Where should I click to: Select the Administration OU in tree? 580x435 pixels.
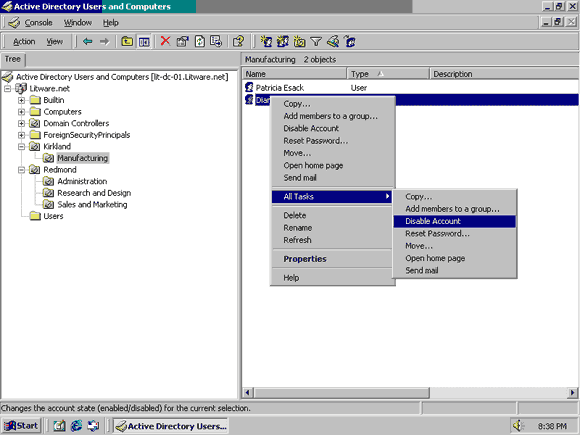click(82, 181)
